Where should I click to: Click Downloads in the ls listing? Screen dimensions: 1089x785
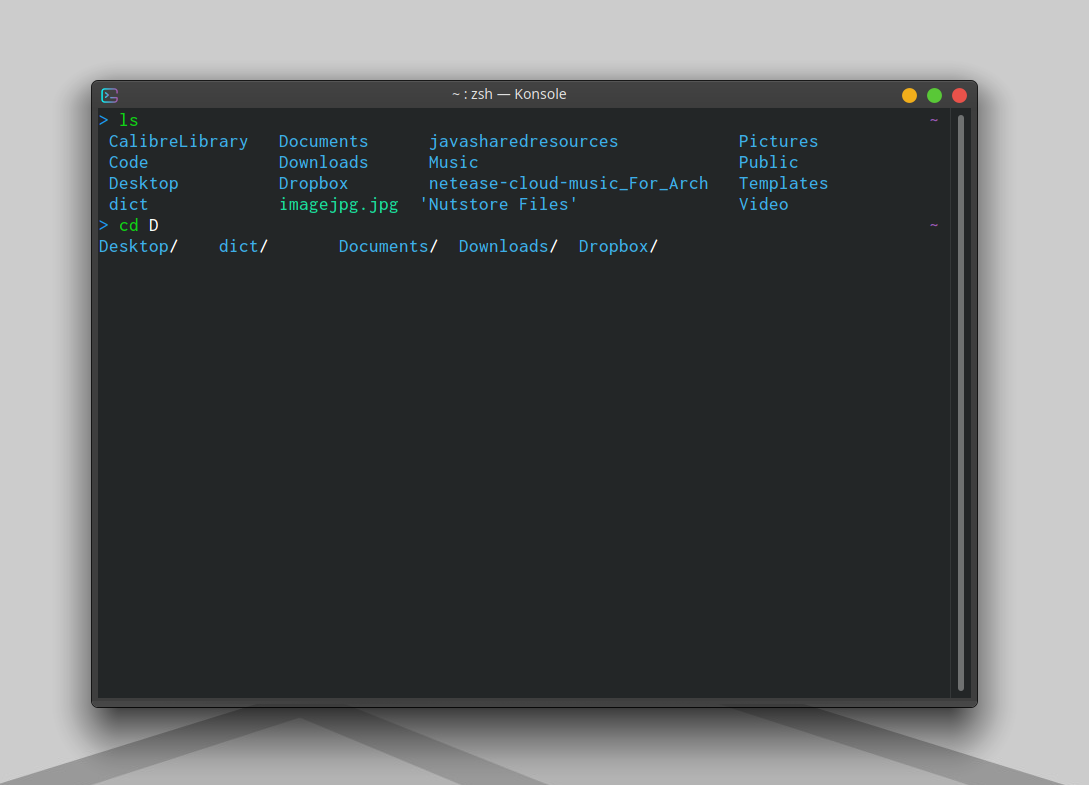click(324, 162)
